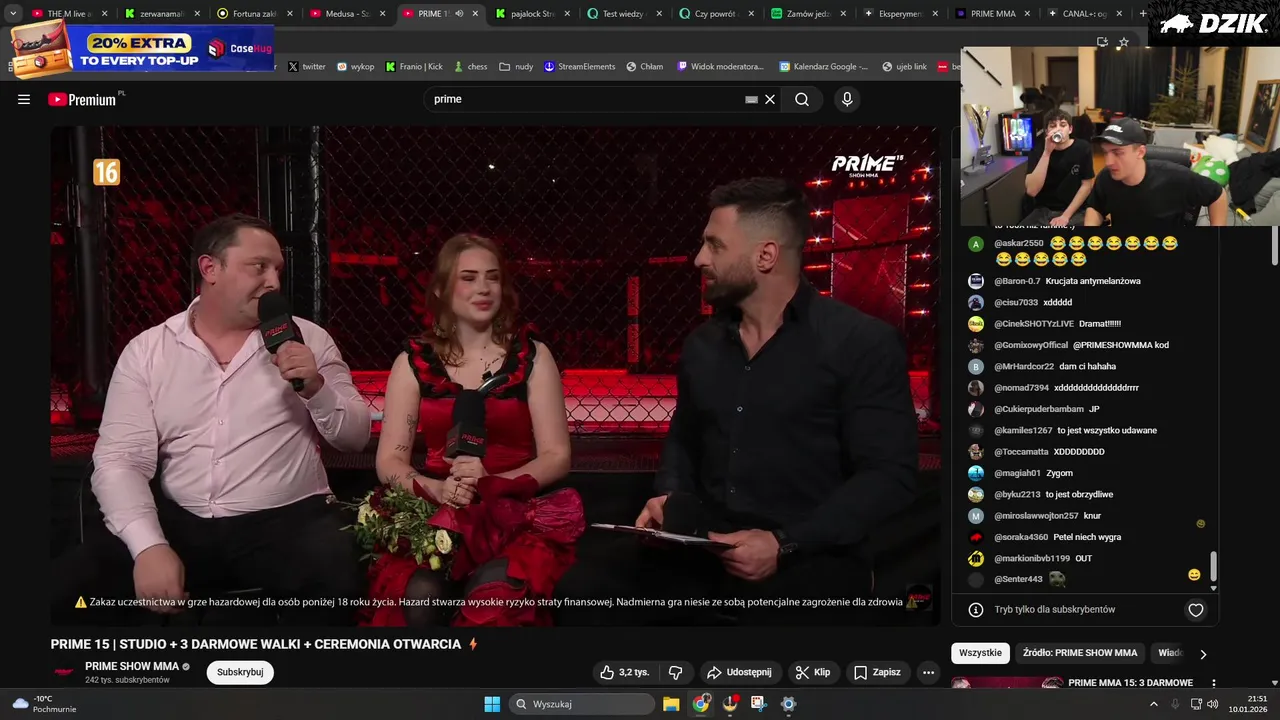Open the install/cast icon in address bar

[1102, 42]
